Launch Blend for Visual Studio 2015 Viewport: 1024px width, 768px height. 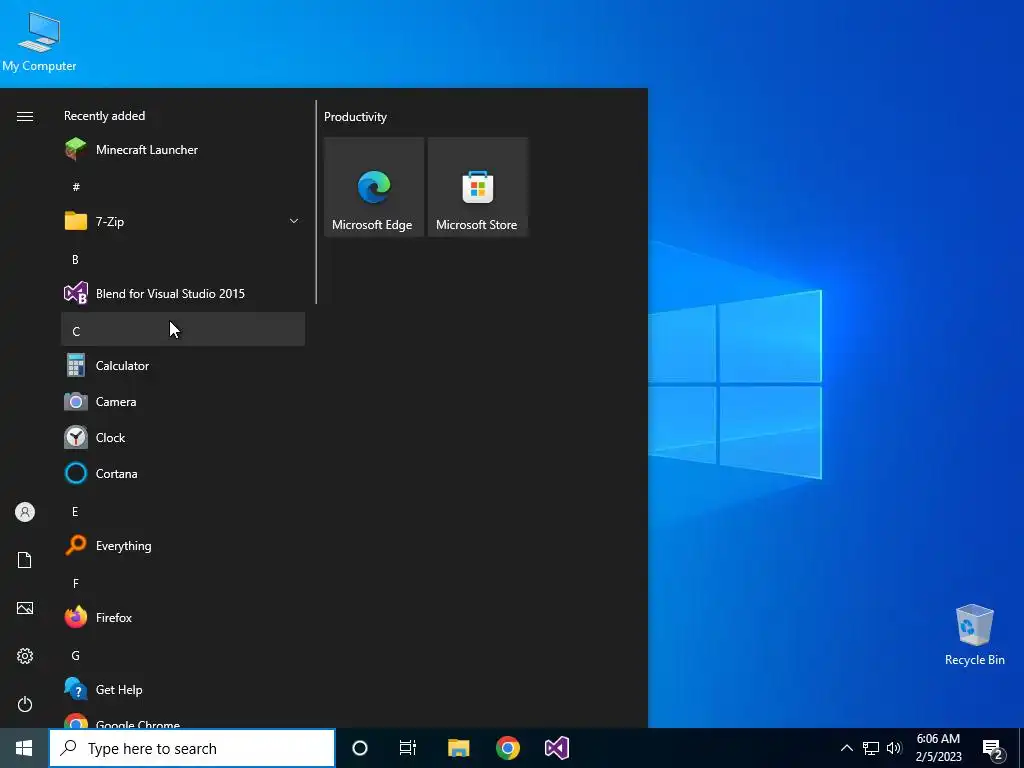183,294
